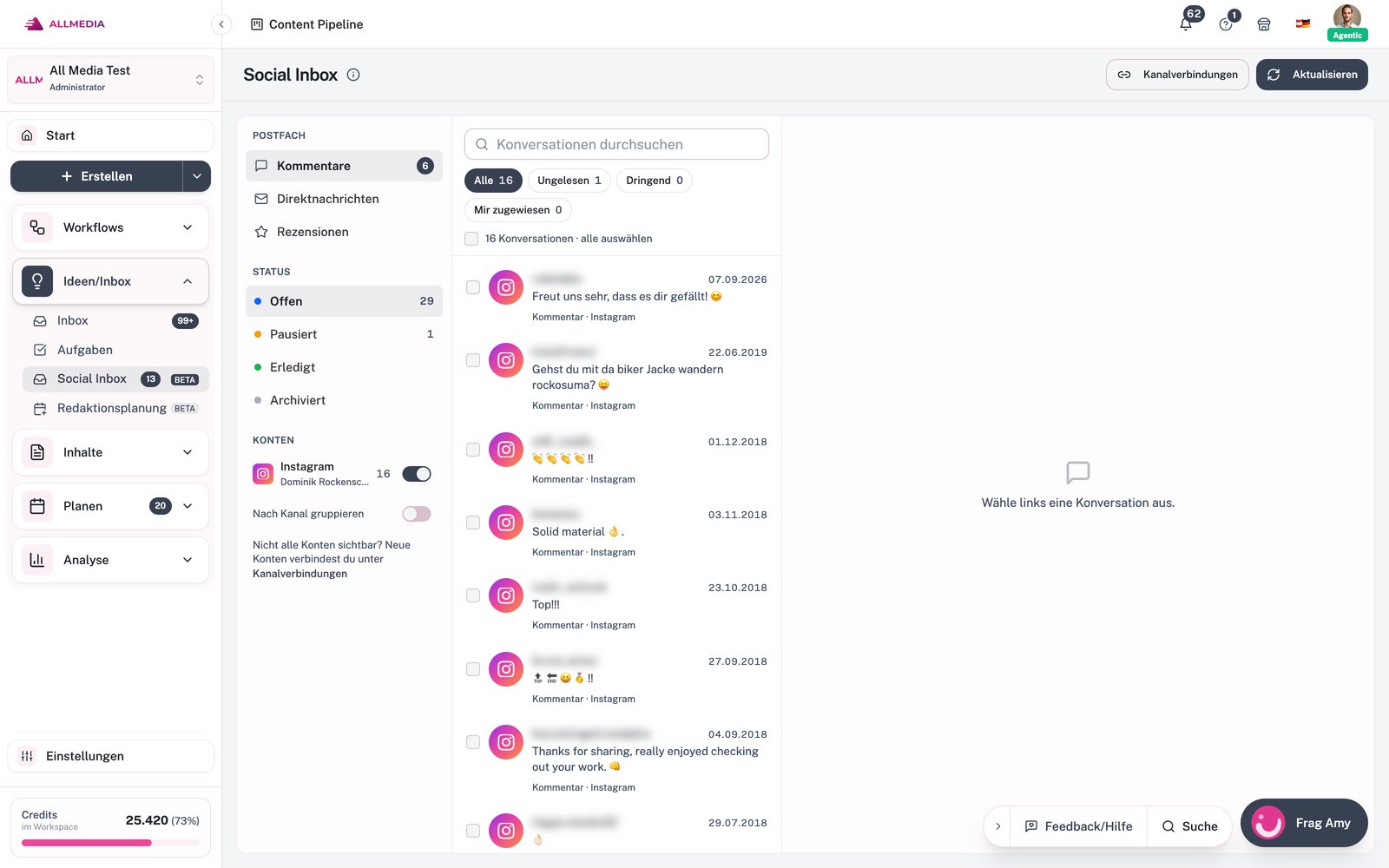The width and height of the screenshot is (1389, 868).
Task: Click the Credits usage progress bar
Action: [x=110, y=843]
